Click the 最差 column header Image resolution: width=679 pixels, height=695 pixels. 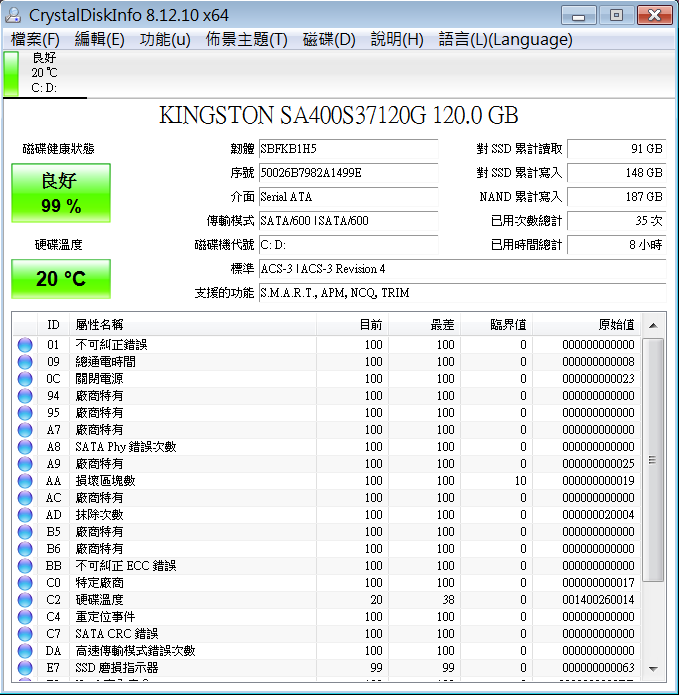425,325
